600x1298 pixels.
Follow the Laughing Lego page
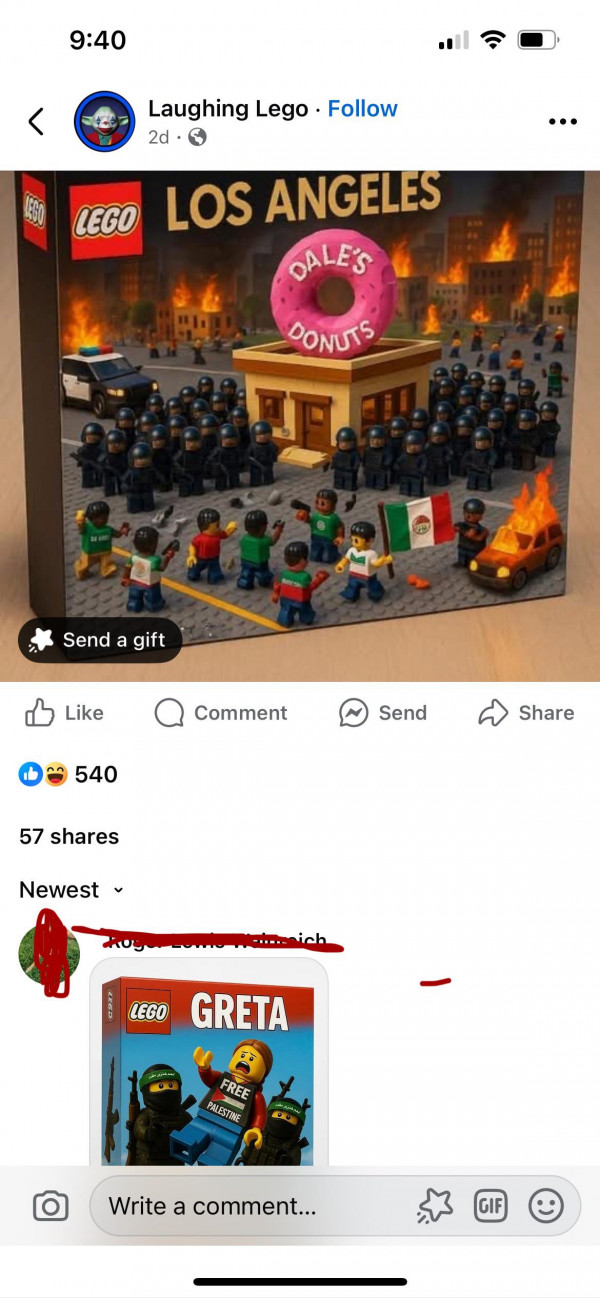pos(362,108)
